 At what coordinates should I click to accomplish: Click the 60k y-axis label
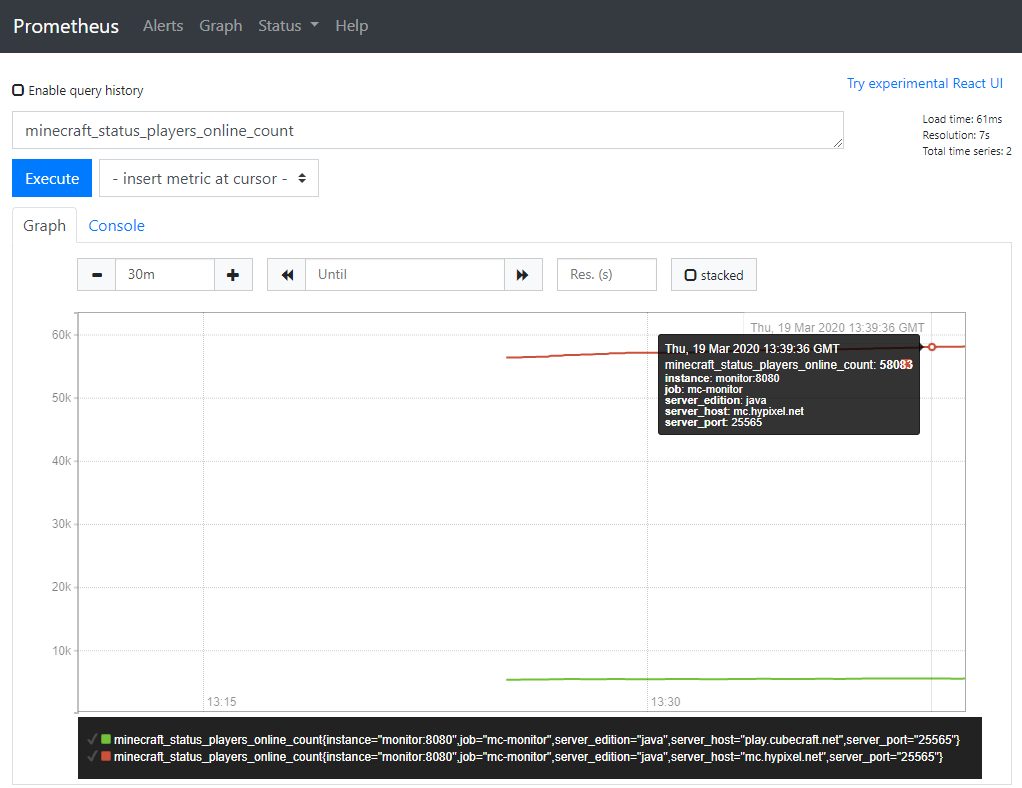click(x=61, y=335)
